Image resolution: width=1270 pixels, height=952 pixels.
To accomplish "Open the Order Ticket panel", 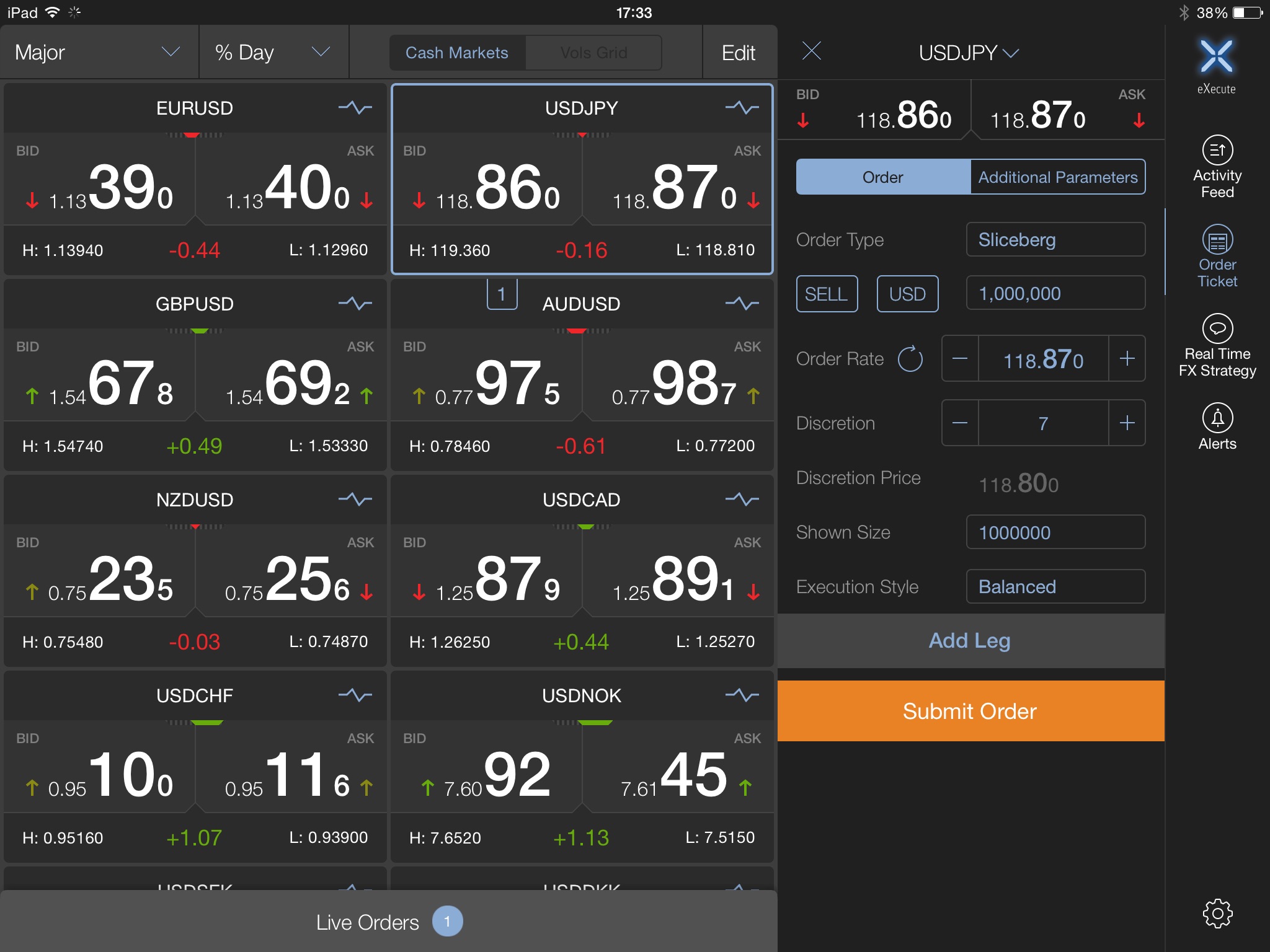I will click(1217, 255).
